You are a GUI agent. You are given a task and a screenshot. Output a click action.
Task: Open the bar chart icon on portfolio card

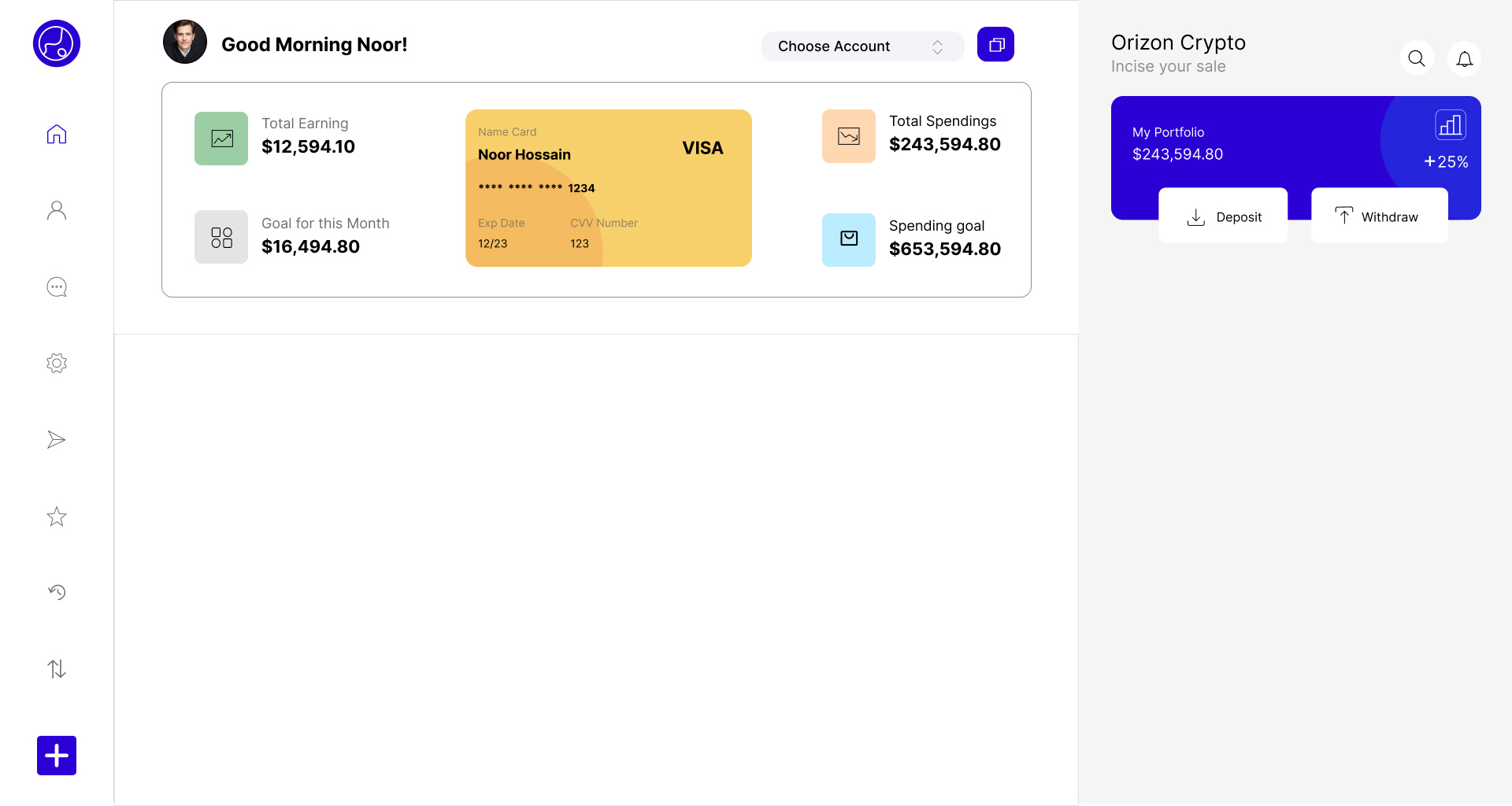coord(1451,124)
